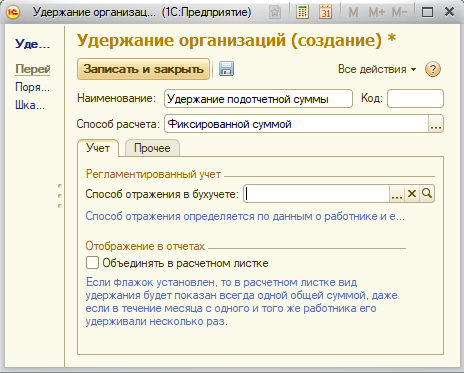Switch to the Прочее tab
The image size is (464, 373).
pyautogui.click(x=152, y=148)
